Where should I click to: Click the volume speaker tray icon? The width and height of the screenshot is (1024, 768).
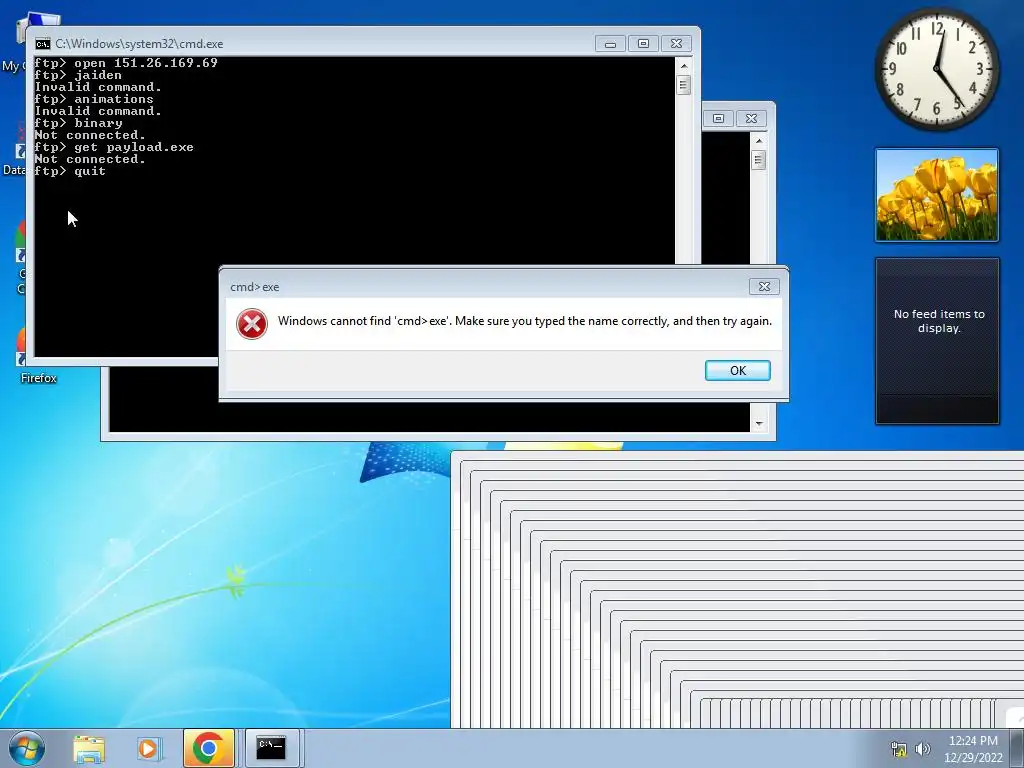923,749
